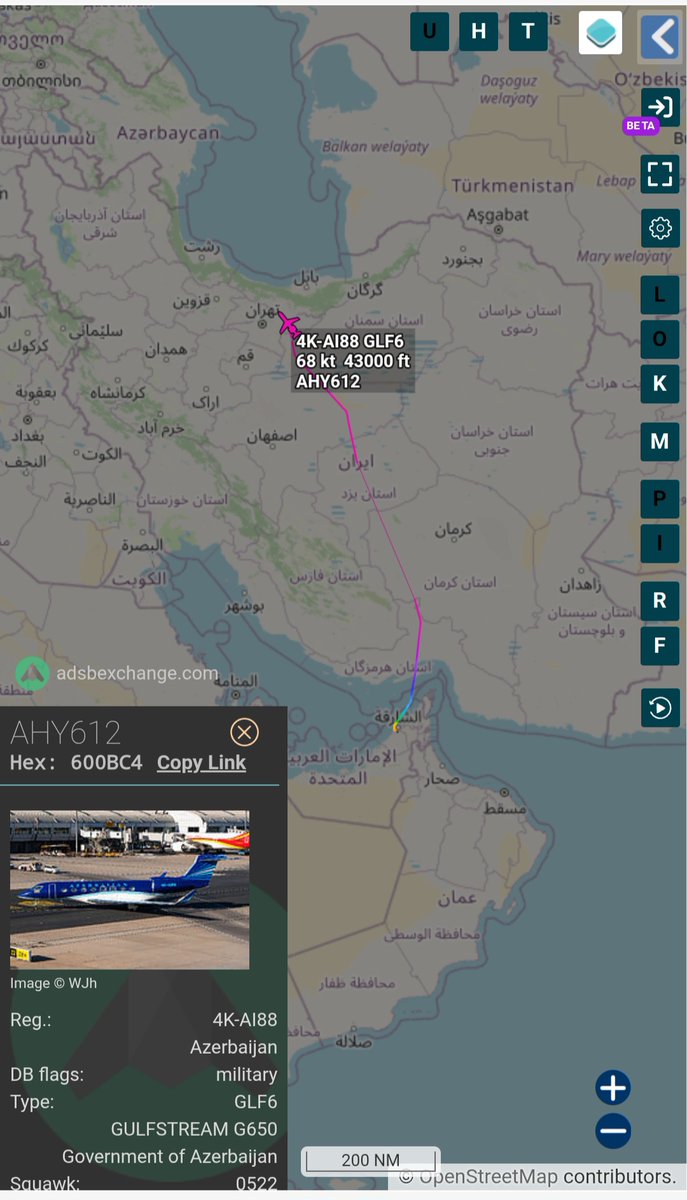Select the pink aircraft icon on map
This screenshot has width=687, height=1200.
click(288, 323)
